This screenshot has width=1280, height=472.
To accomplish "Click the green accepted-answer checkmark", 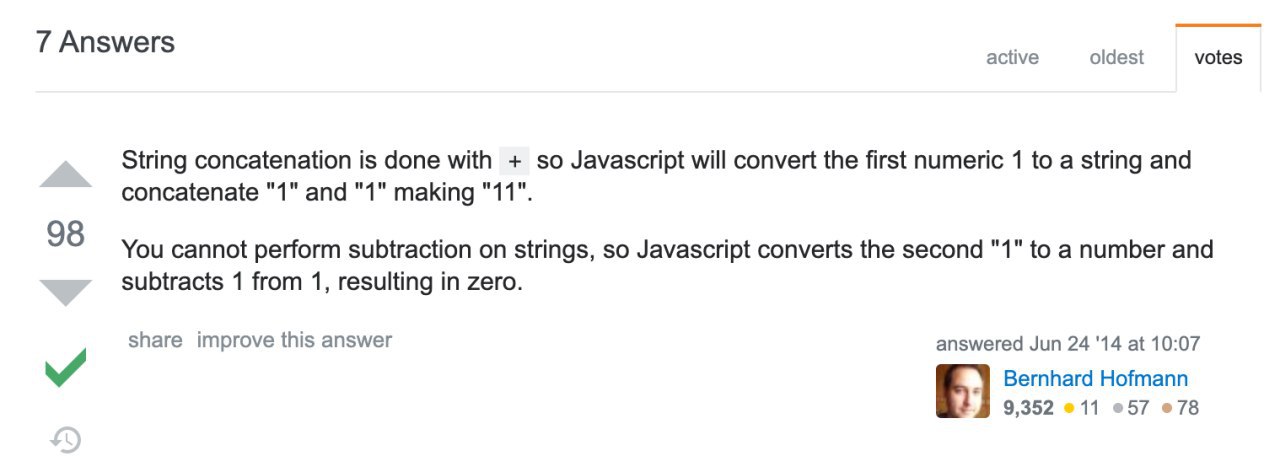I will tap(66, 367).
